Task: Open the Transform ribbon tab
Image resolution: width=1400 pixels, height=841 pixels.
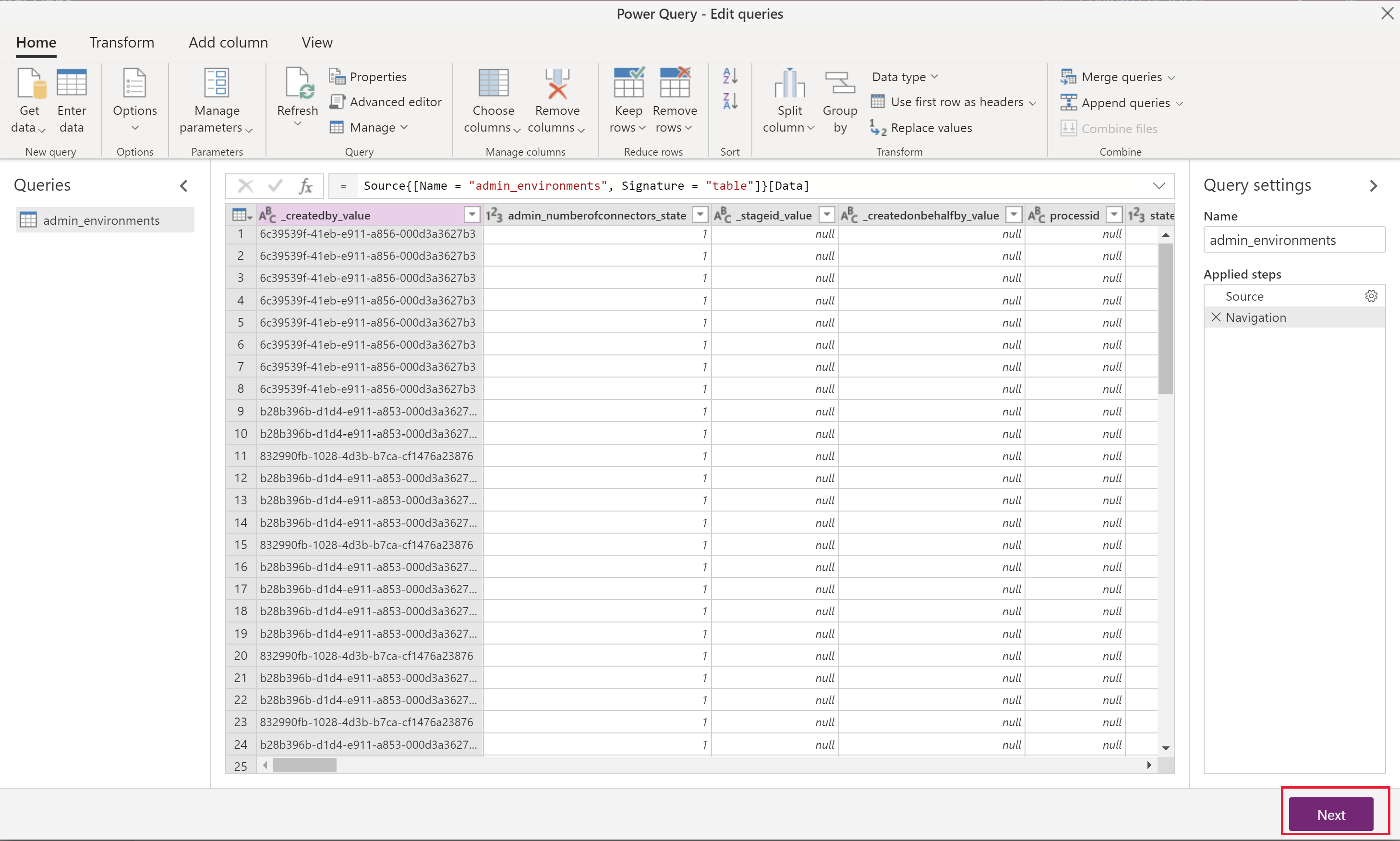Action: [x=121, y=42]
